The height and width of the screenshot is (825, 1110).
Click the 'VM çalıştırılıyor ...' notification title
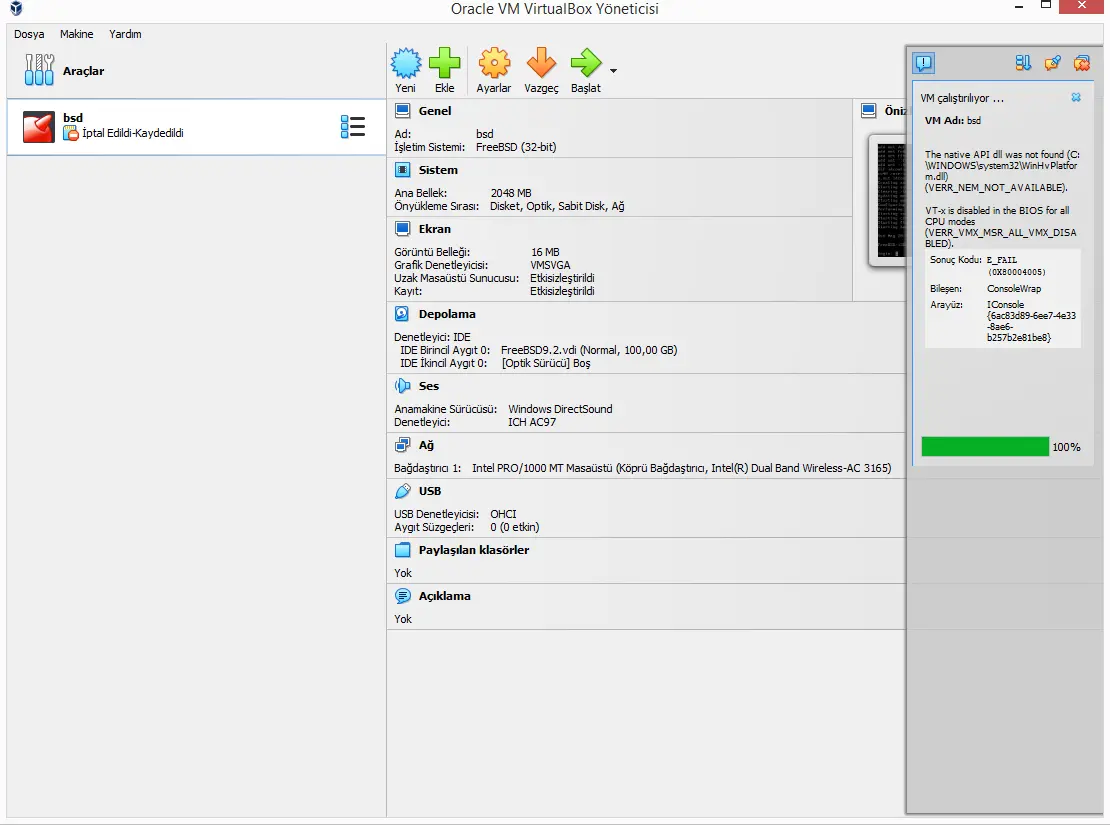pos(962,98)
